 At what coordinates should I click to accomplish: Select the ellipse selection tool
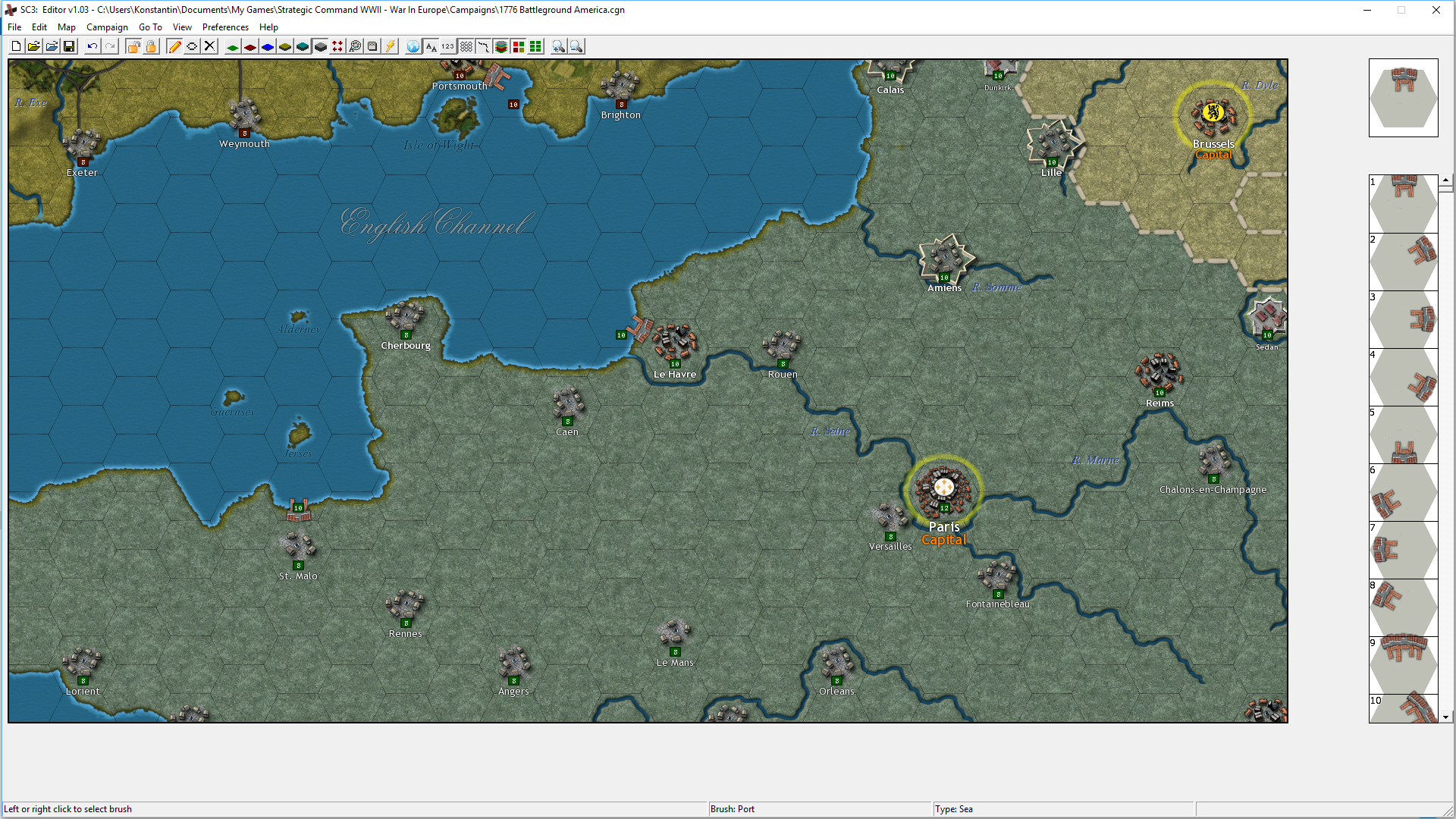(192, 47)
